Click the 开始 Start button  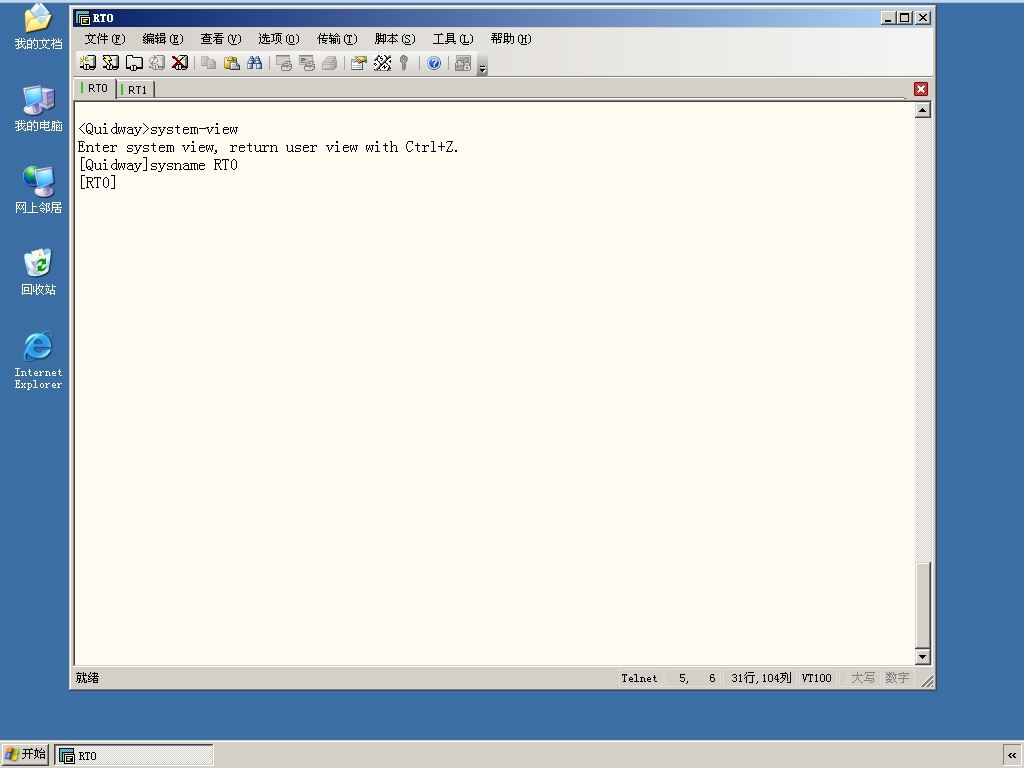tap(25, 754)
